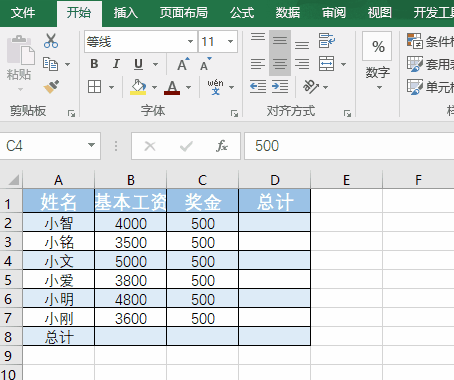
Task: Open Cell Styles (单元)
Action: pos(430,87)
